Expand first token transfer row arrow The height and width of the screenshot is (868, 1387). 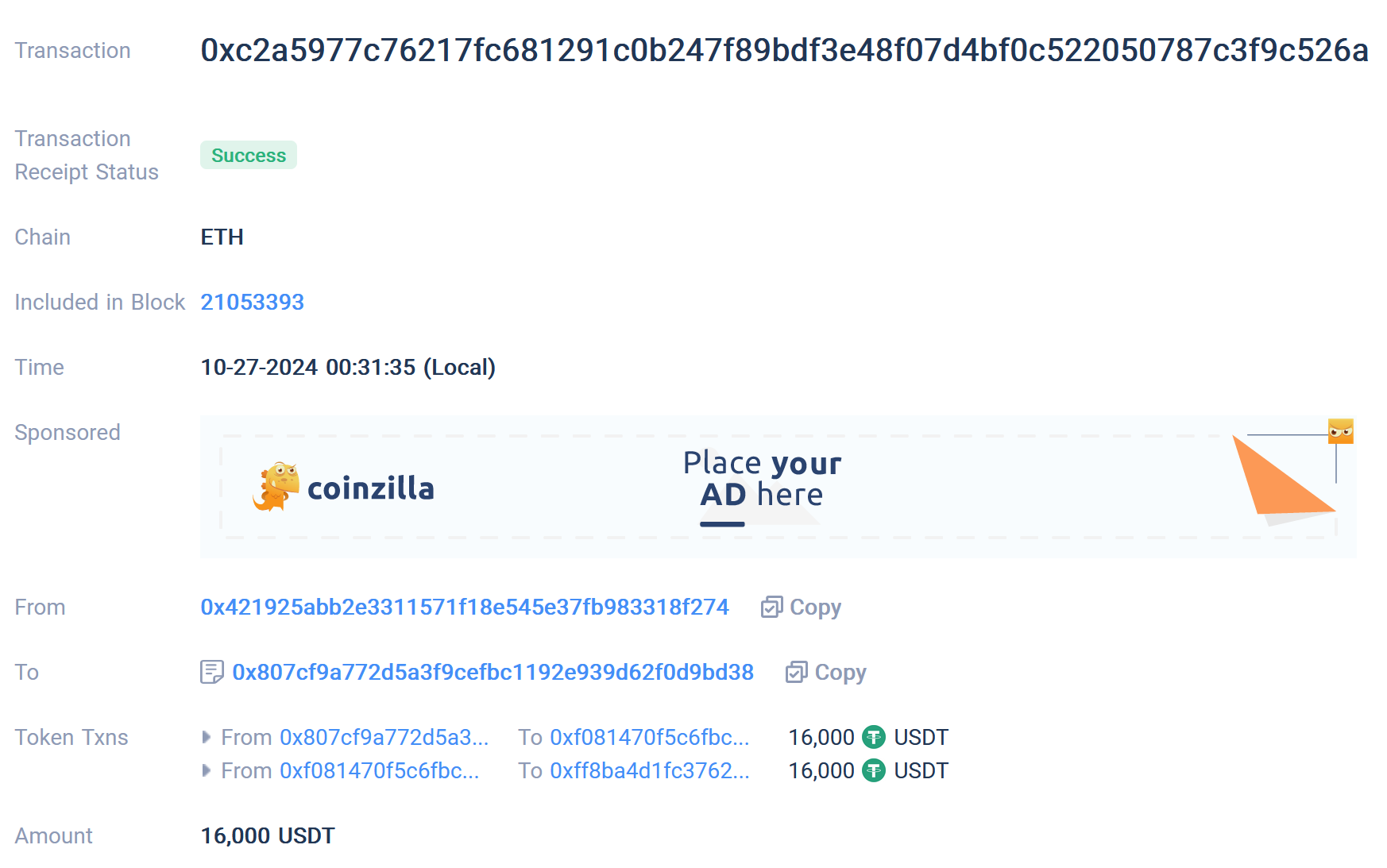tap(207, 738)
